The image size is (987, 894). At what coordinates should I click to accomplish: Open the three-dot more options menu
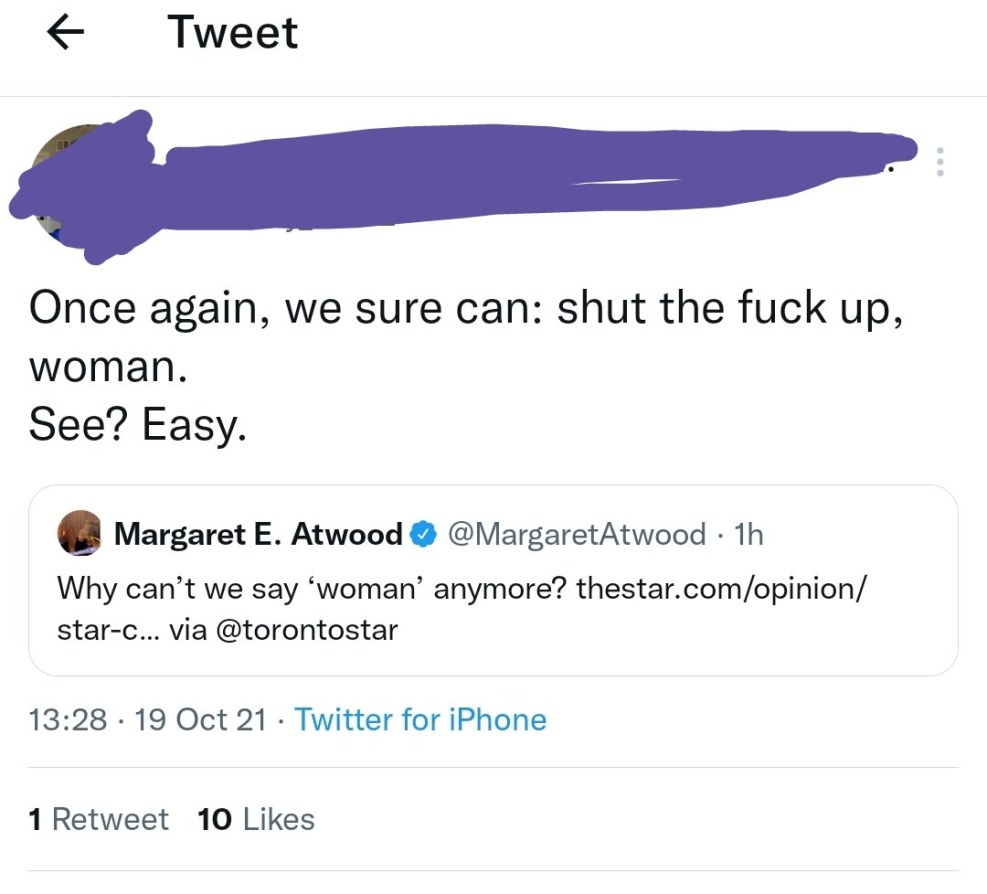(x=938, y=163)
